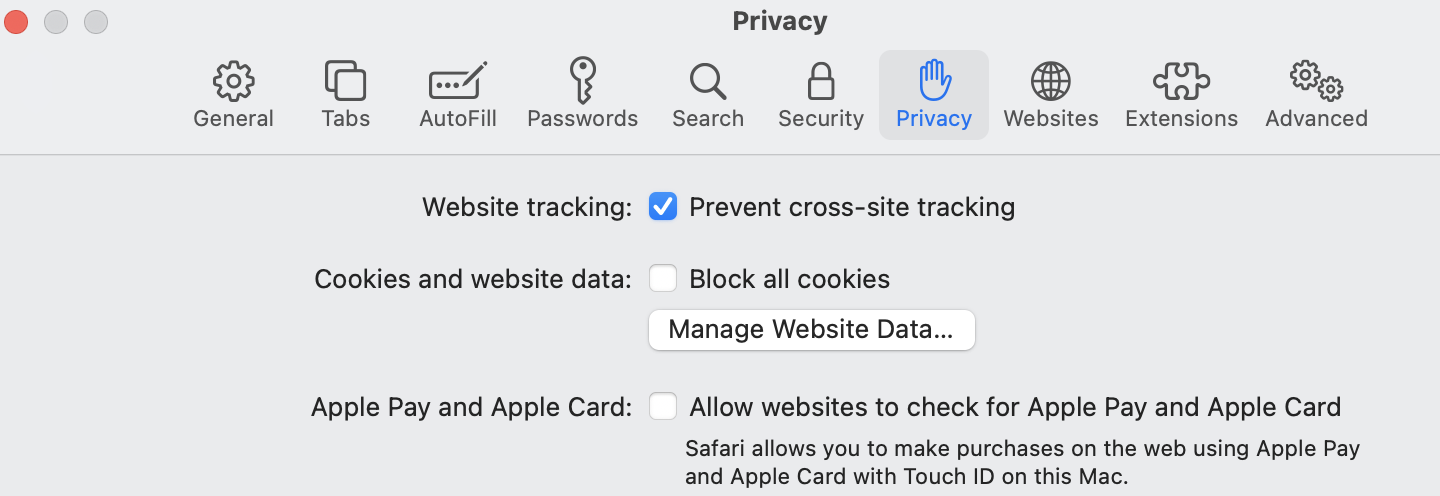Viewport: 1440px width, 496px height.
Task: Click the Privacy window title
Action: (779, 21)
